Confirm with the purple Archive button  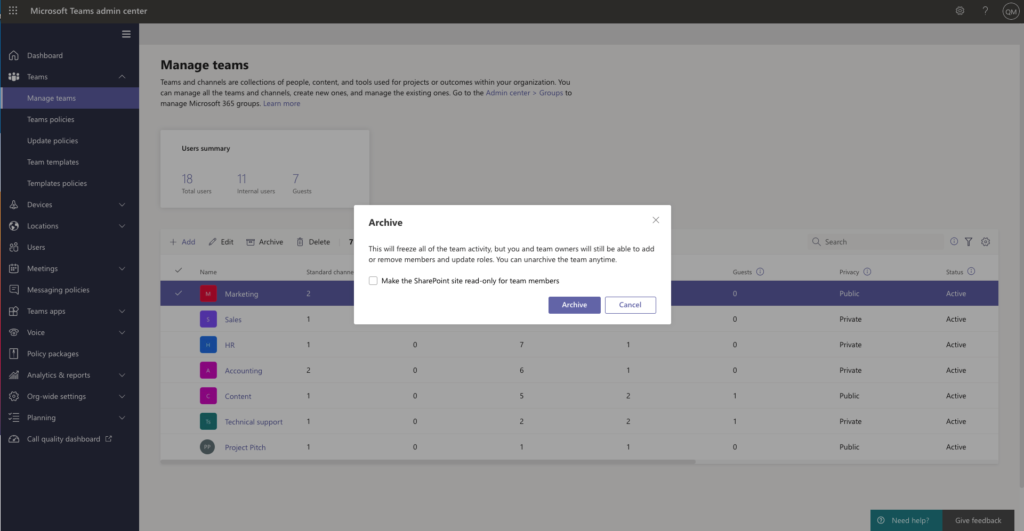574,305
